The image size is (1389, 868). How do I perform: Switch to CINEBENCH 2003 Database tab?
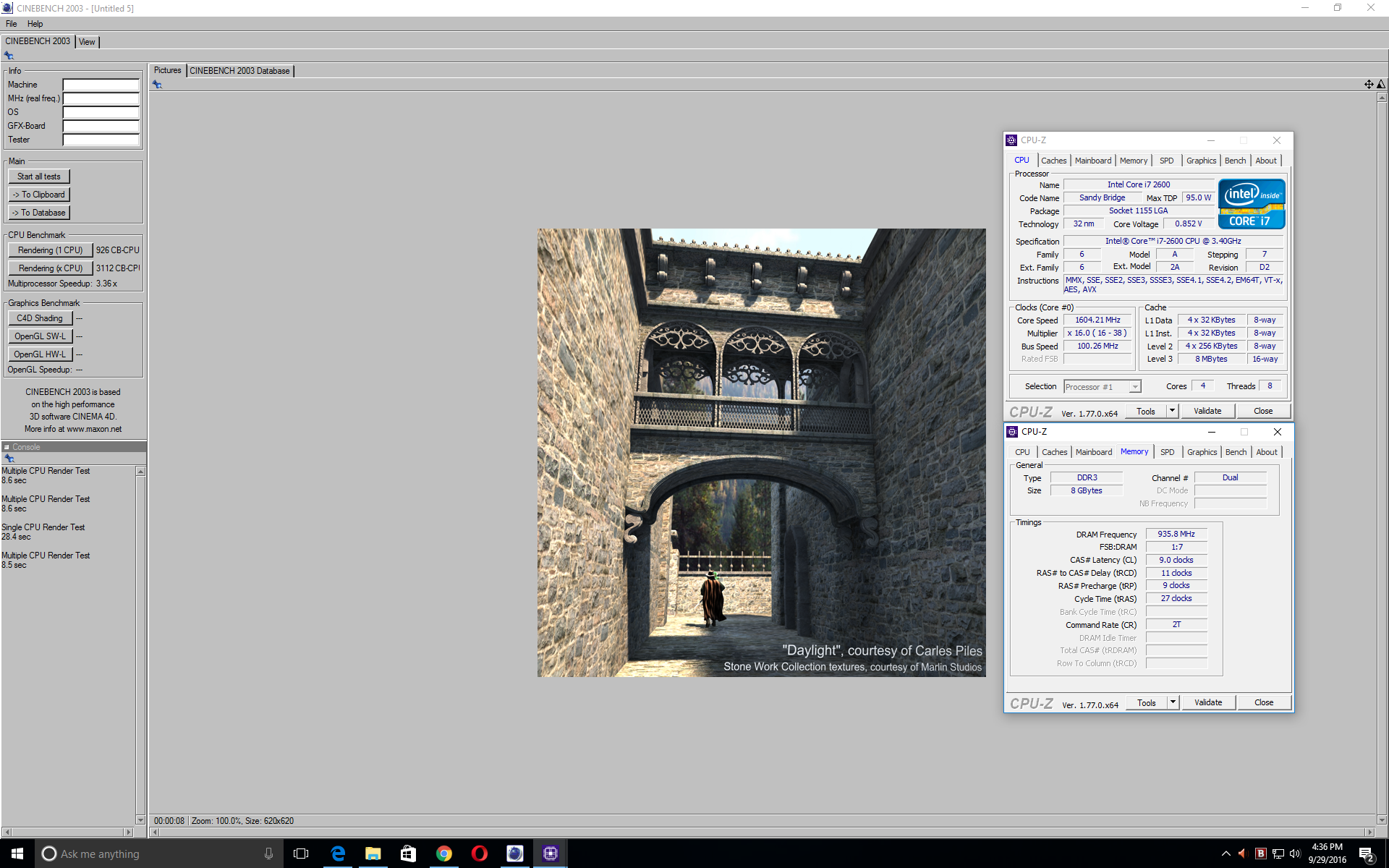click(x=239, y=71)
